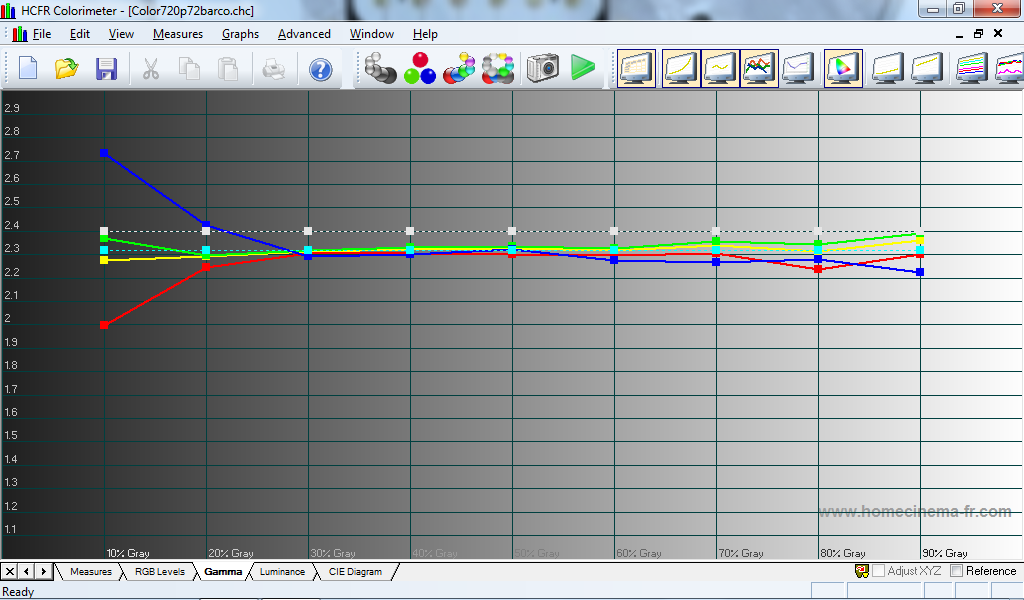Viewport: 1024px width, 600px height.
Task: Open a file using the folder icon
Action: pos(67,68)
